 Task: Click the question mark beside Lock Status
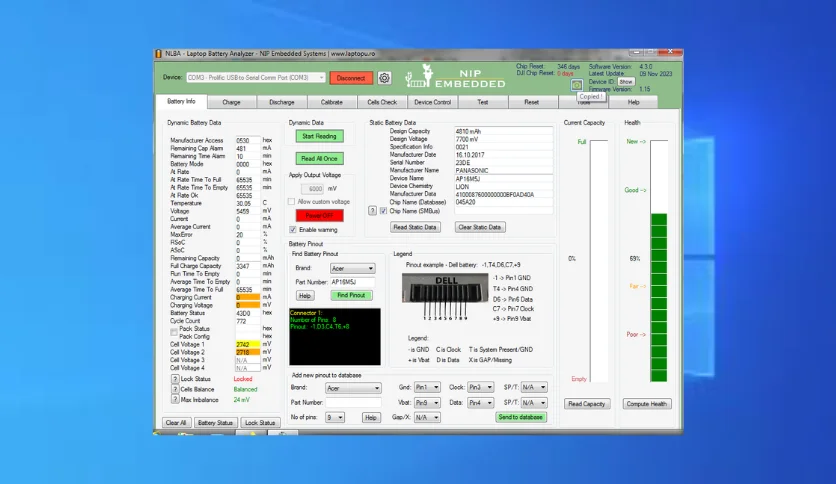[175, 378]
